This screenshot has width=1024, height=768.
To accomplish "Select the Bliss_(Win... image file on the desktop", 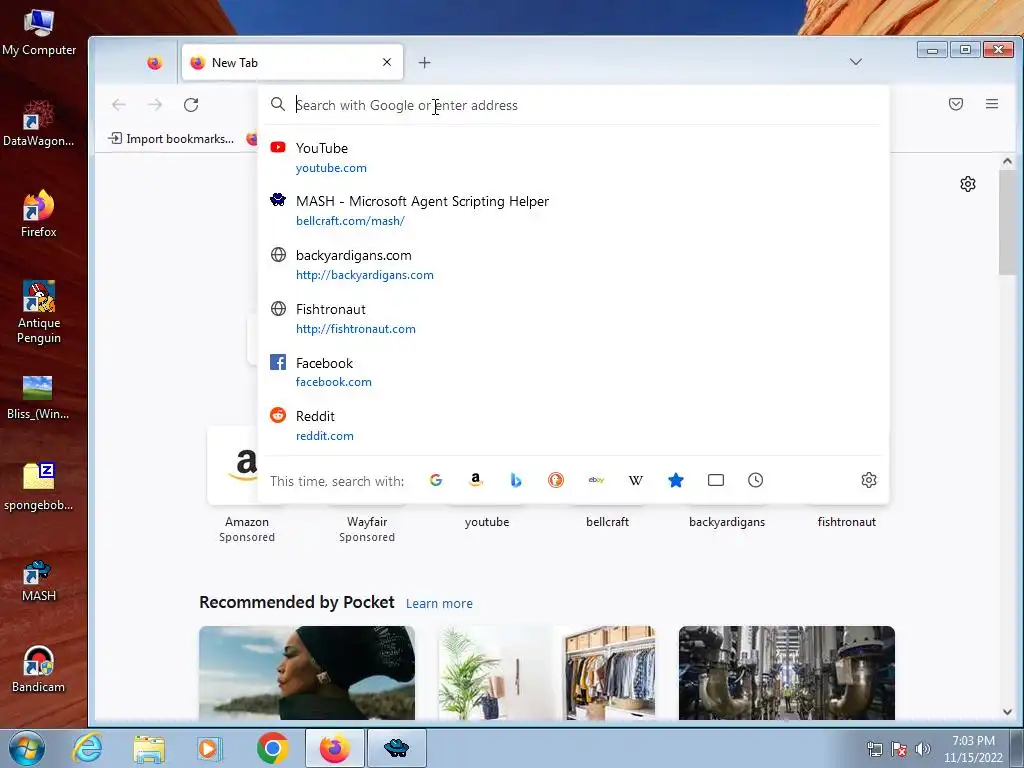I will pyautogui.click(x=38, y=397).
